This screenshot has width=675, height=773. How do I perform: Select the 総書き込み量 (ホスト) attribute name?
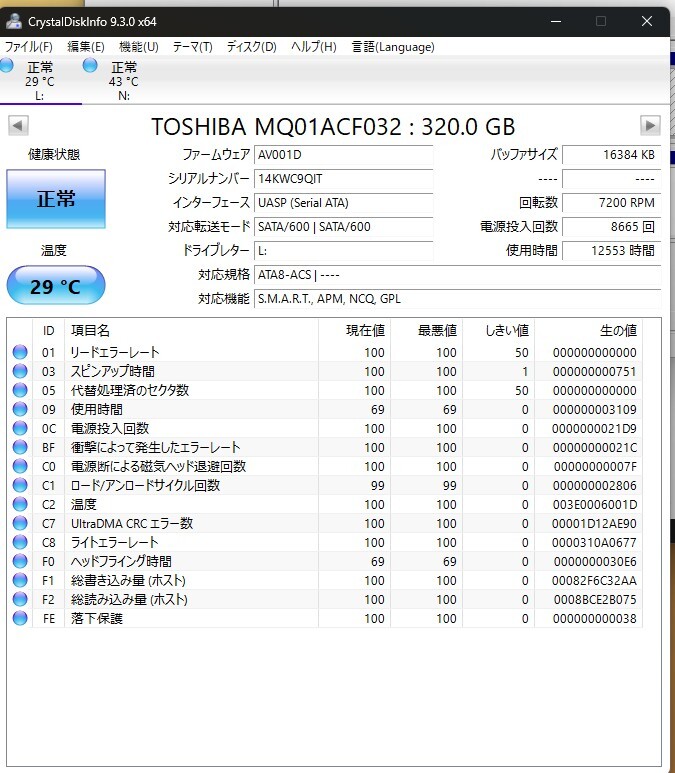(128, 580)
